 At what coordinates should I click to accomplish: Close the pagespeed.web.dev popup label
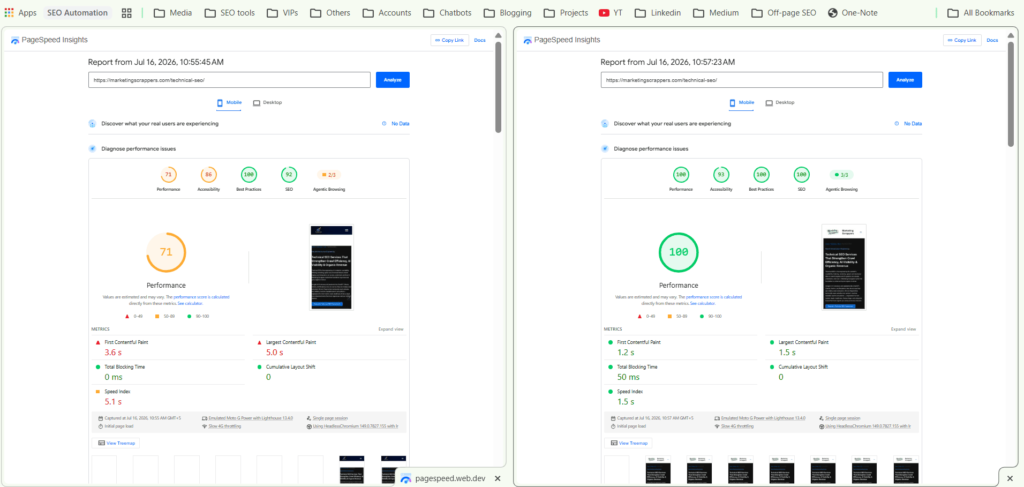coord(498,479)
